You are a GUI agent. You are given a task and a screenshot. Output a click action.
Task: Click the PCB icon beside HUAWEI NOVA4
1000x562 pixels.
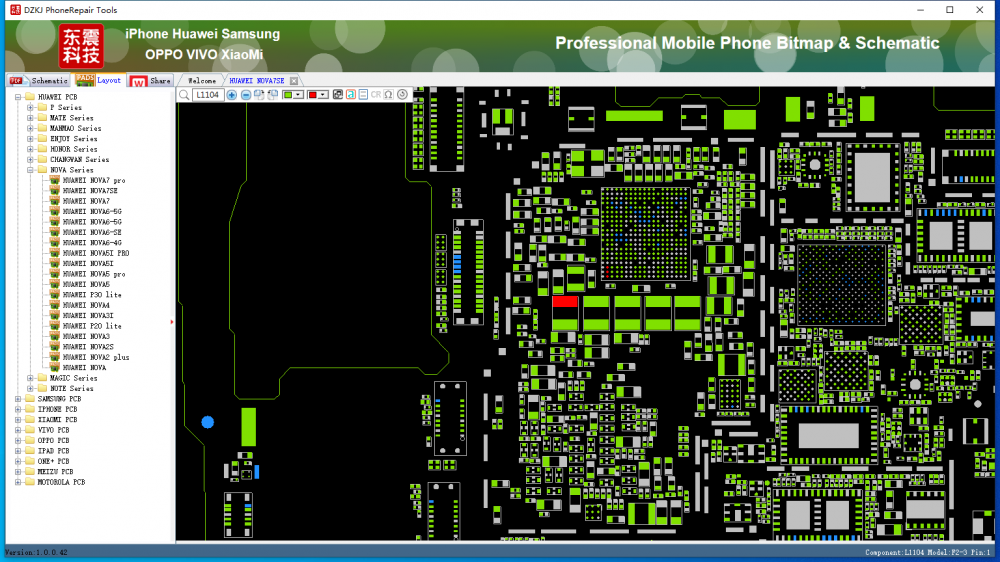click(x=55, y=305)
